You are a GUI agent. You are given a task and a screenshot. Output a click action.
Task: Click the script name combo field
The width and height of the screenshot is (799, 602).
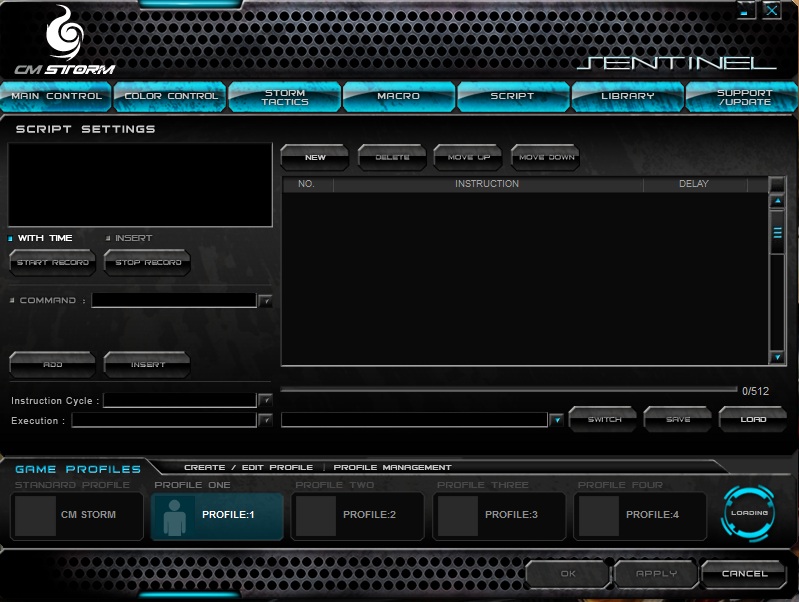click(415, 420)
